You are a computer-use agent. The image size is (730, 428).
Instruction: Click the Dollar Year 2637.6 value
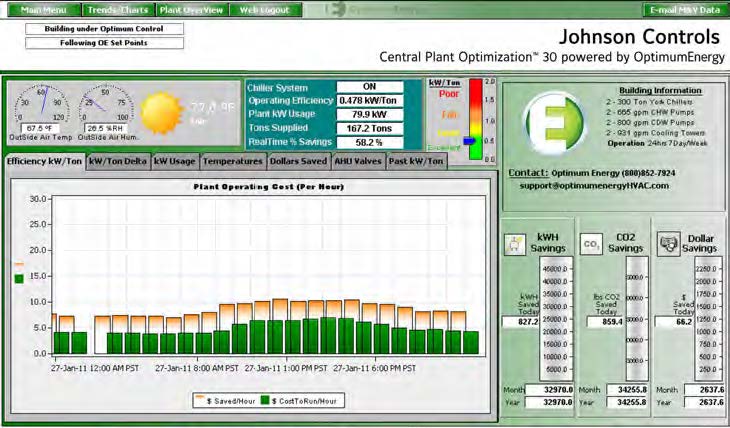click(705, 402)
